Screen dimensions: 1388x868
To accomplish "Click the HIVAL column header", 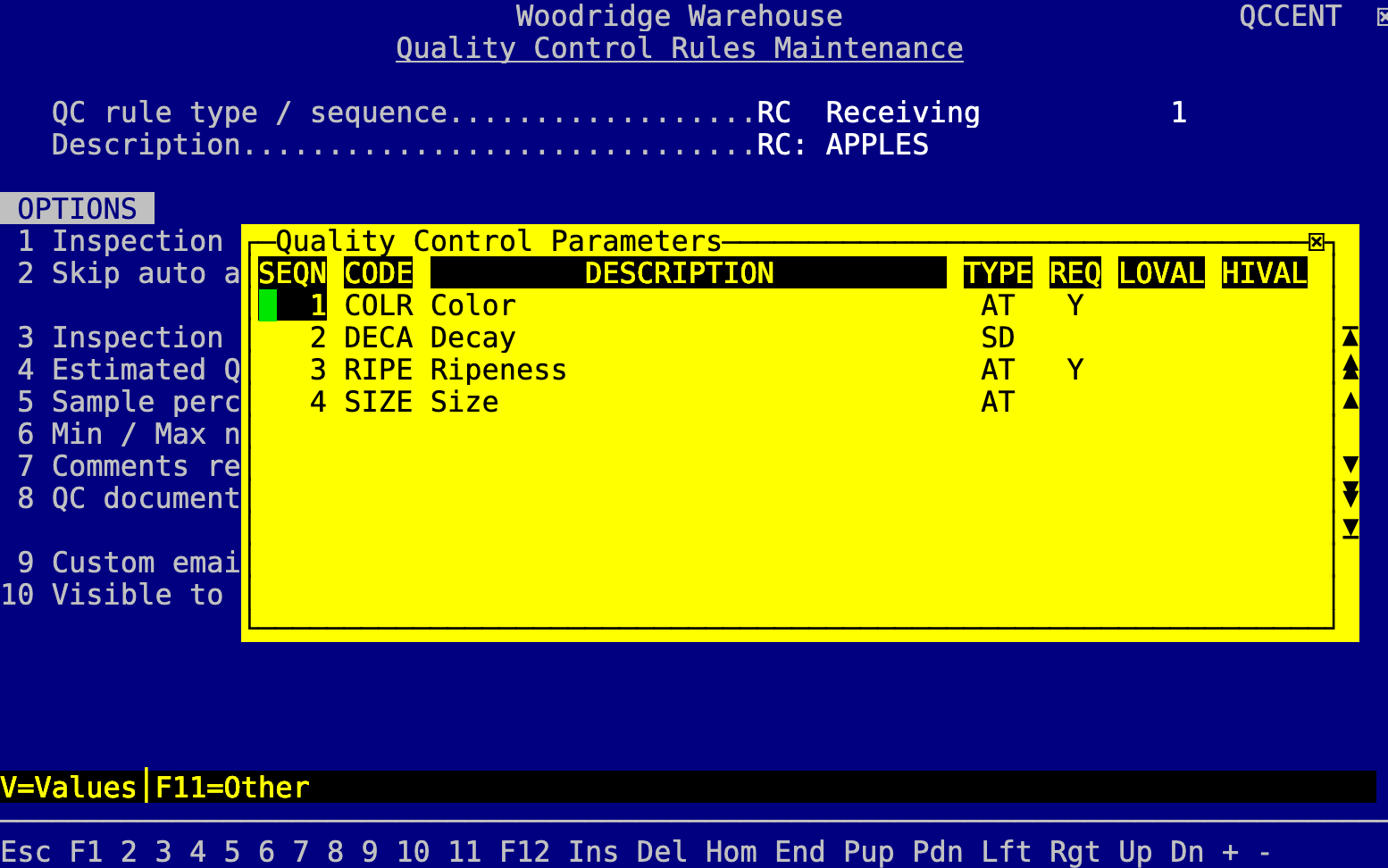I will pos(1265,273).
